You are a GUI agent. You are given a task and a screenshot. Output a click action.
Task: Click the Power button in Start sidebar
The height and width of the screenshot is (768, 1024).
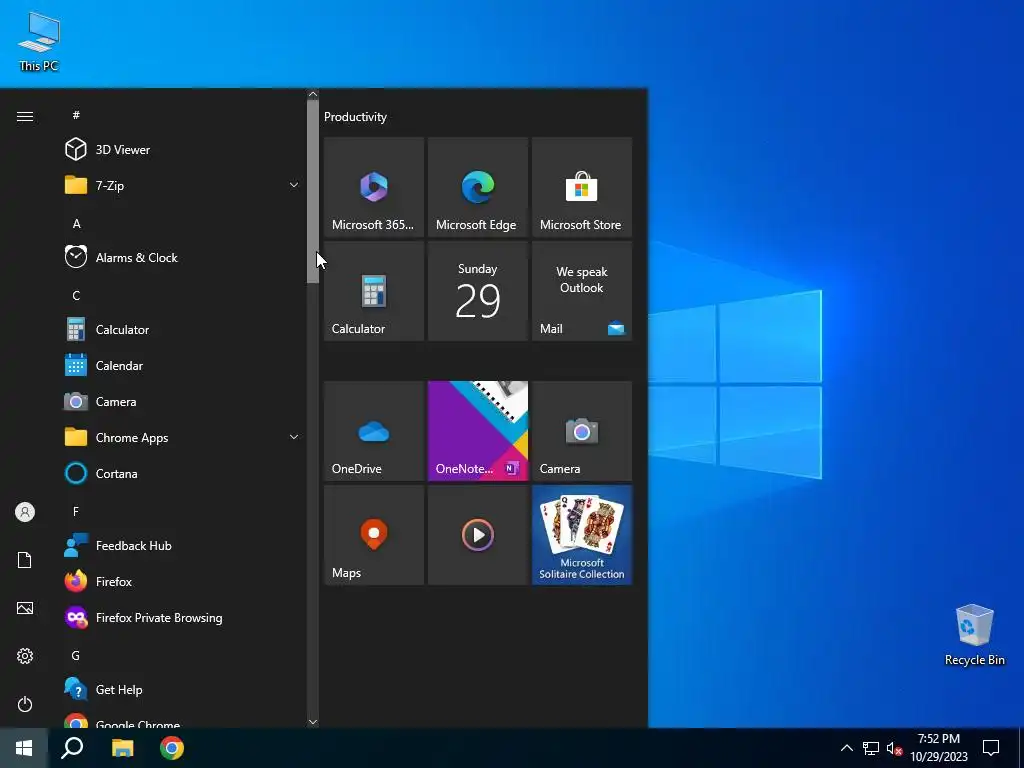point(25,704)
